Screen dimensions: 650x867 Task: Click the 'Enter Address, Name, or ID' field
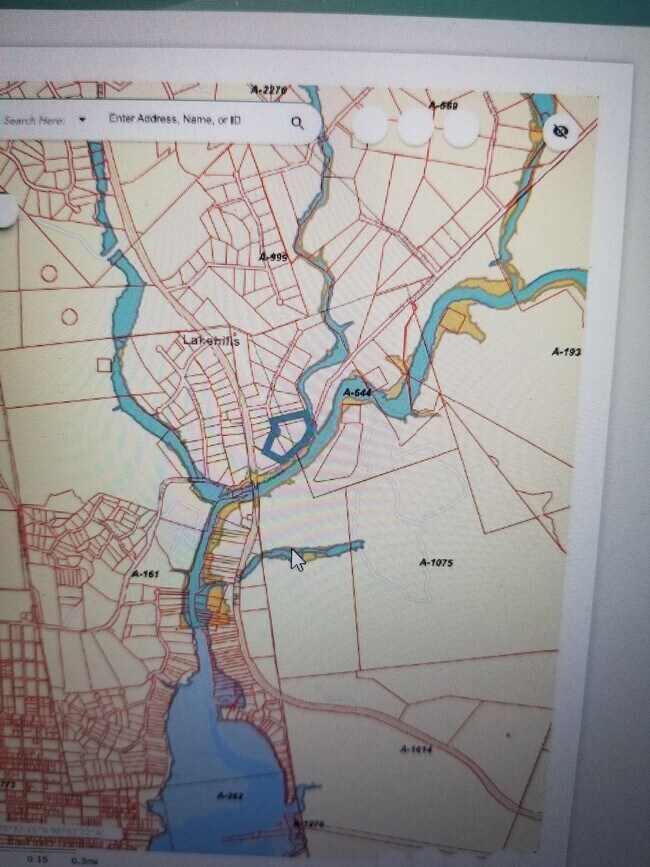tap(175, 119)
